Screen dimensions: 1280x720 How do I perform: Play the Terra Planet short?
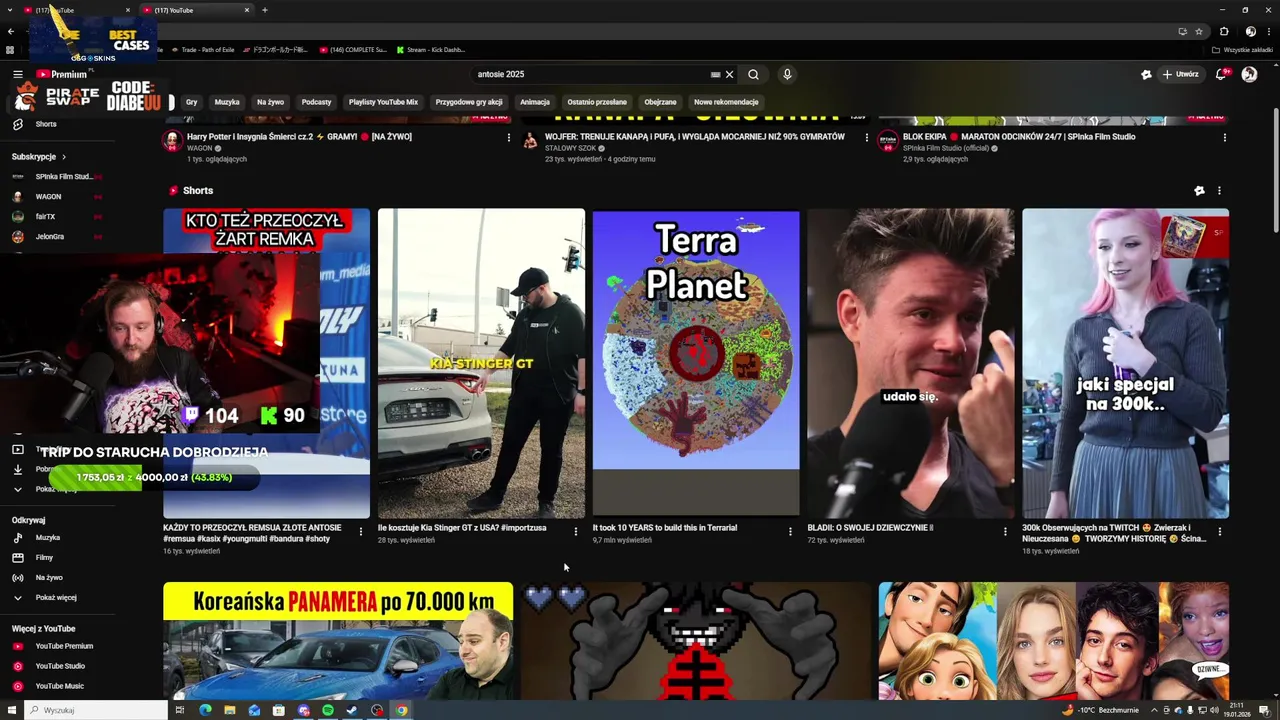(696, 363)
